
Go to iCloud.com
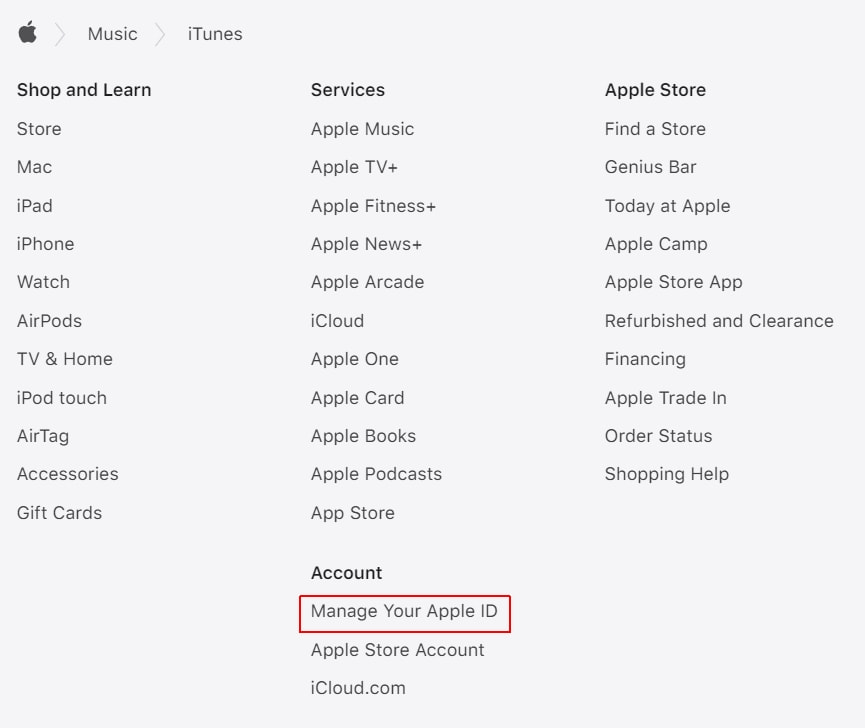point(358,687)
